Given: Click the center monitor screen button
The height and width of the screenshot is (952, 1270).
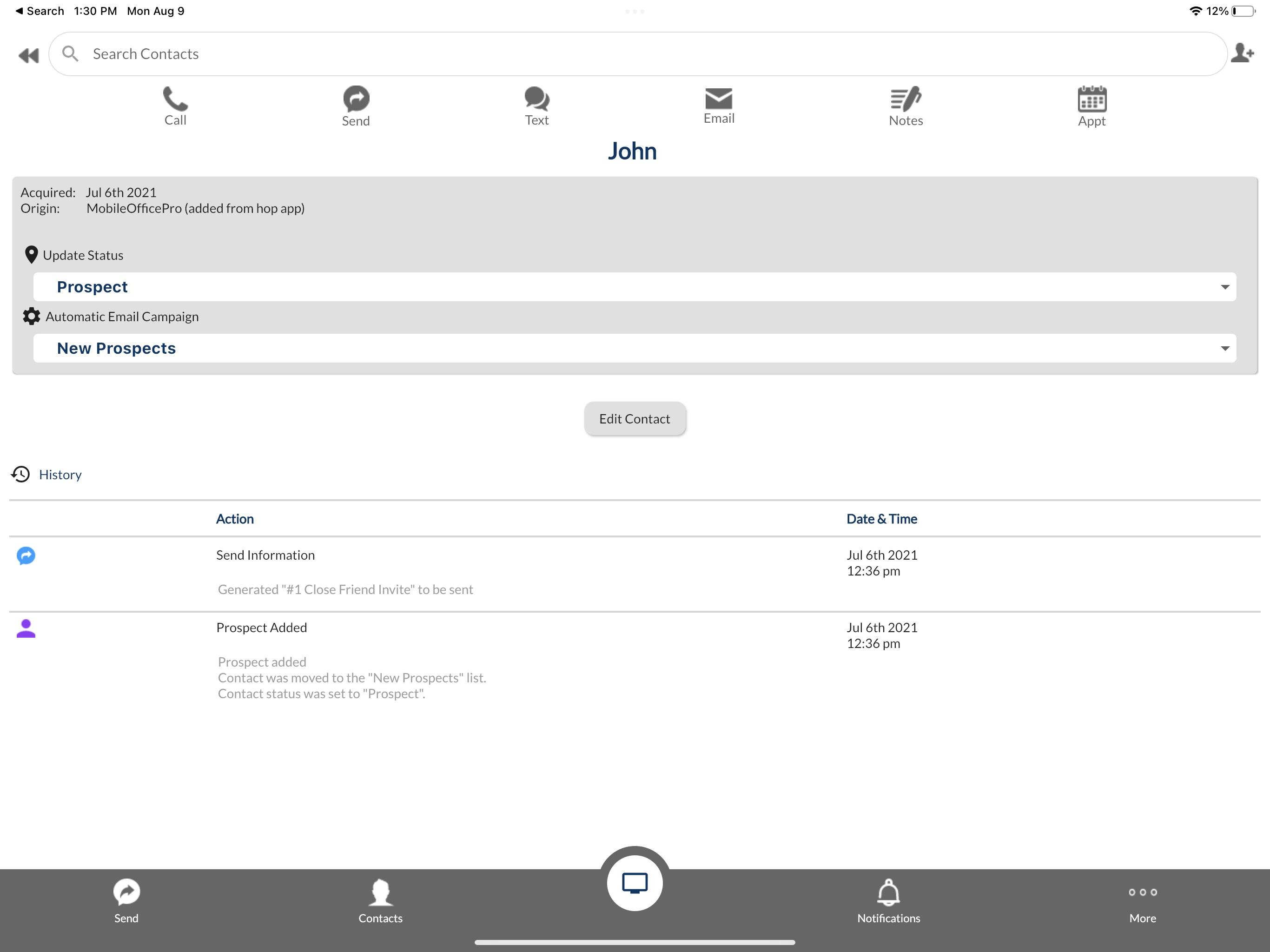Looking at the screenshot, I should click(x=635, y=883).
